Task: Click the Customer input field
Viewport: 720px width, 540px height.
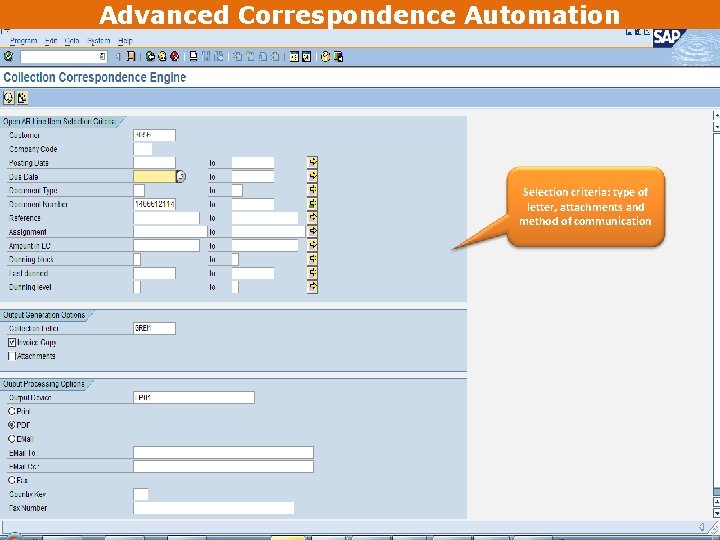Action: tap(154, 135)
